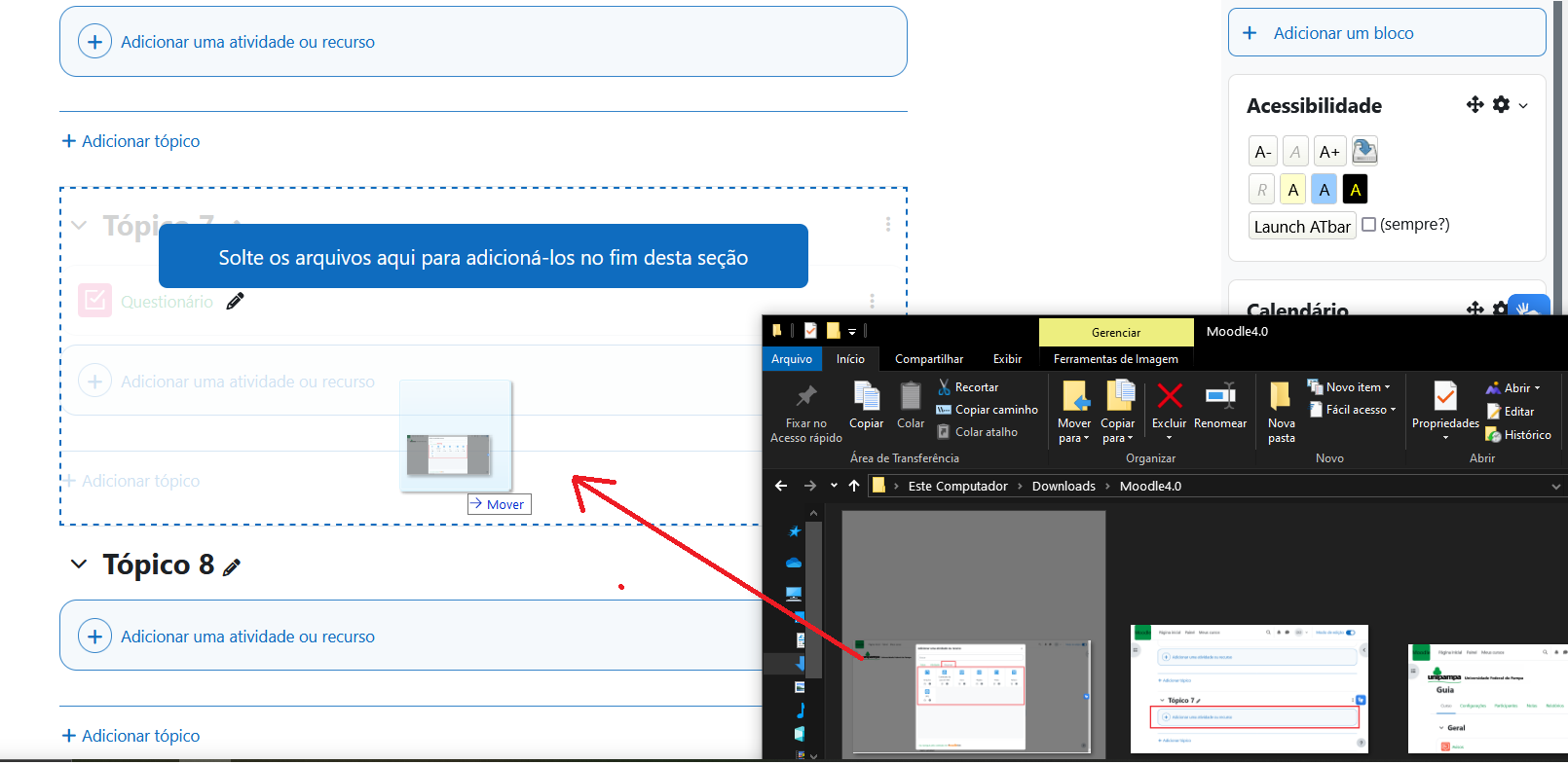Select the yellow background color scheme swatch

coord(1292,190)
